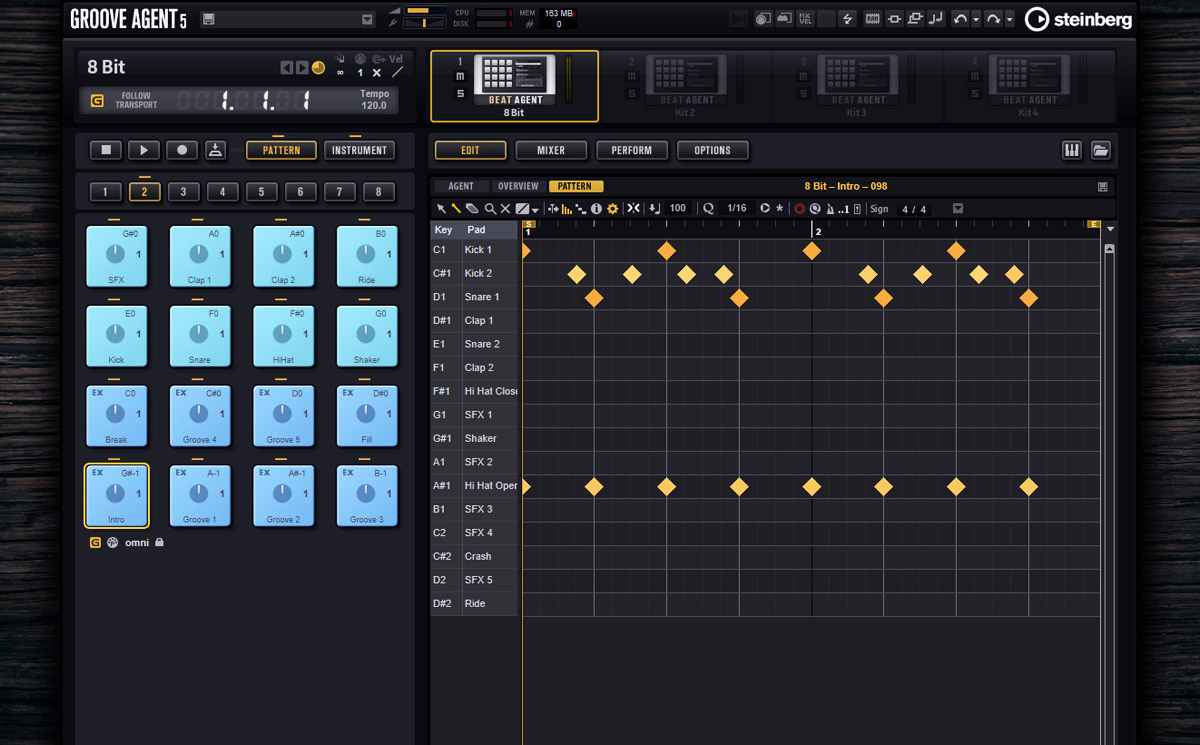Expand the dropdown arrow after Sign 4/4
This screenshot has width=1200, height=745.
[958, 208]
